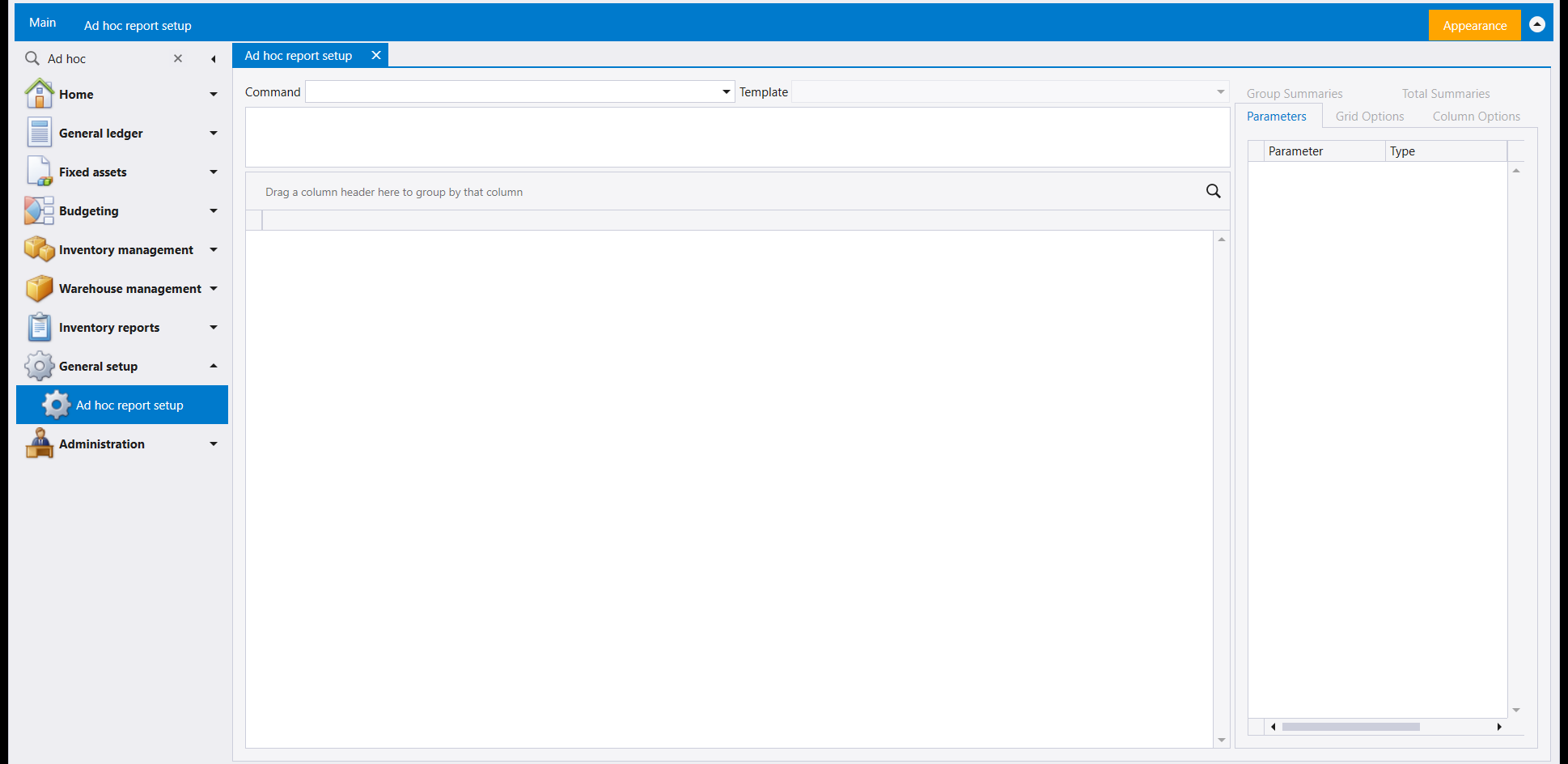Viewport: 1568px width, 764px height.
Task: Switch to the Column Options tab
Action: click(1477, 117)
